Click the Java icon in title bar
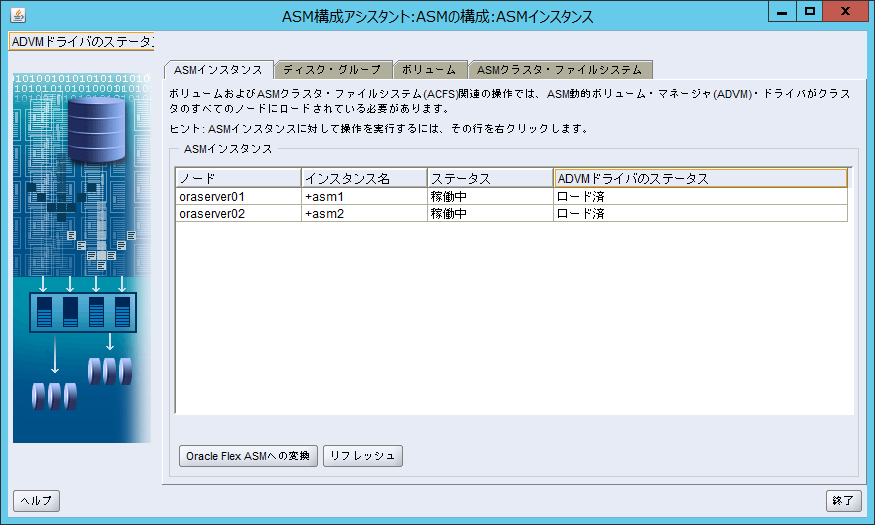875x525 pixels. pyautogui.click(x=18, y=15)
